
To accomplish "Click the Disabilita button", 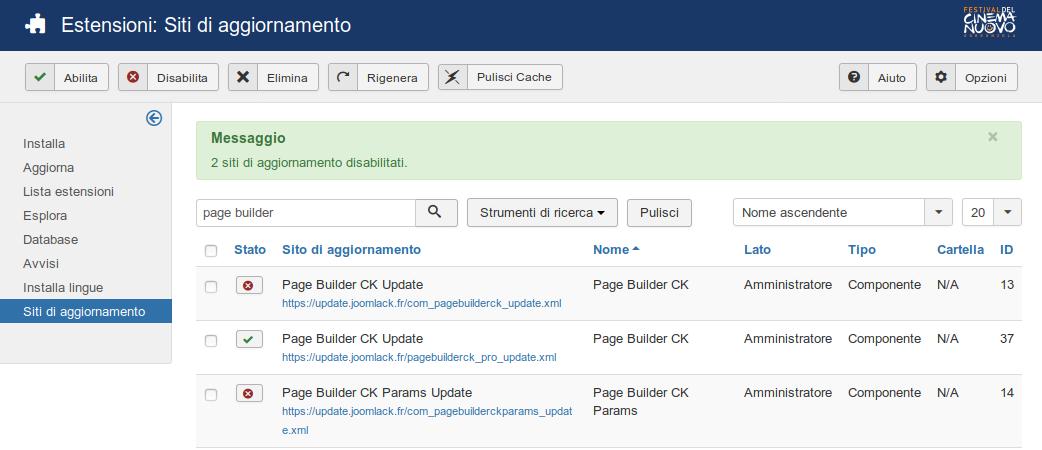I will coord(168,77).
